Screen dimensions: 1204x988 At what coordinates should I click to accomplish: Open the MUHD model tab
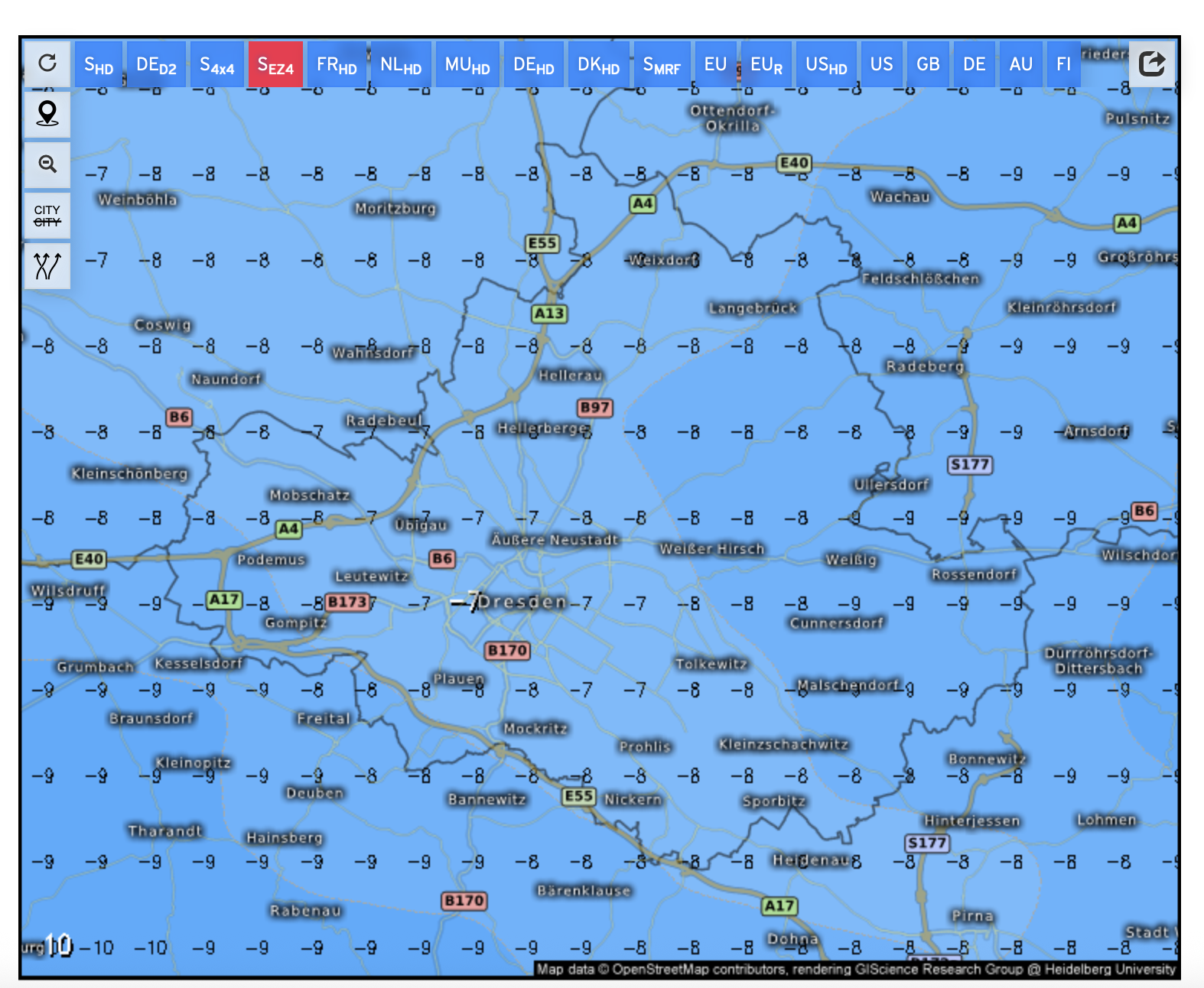[467, 65]
